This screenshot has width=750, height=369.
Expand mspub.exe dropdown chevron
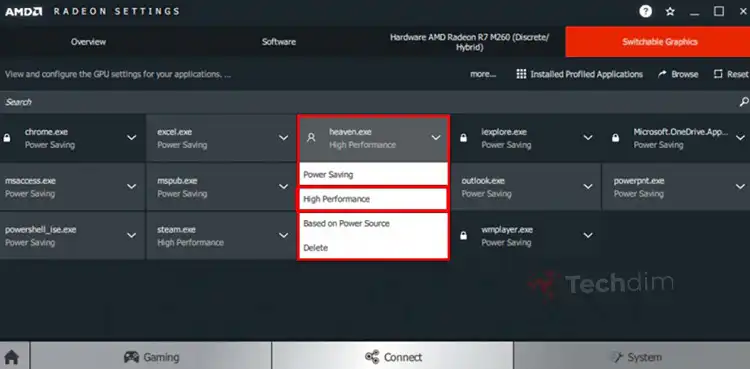(284, 187)
